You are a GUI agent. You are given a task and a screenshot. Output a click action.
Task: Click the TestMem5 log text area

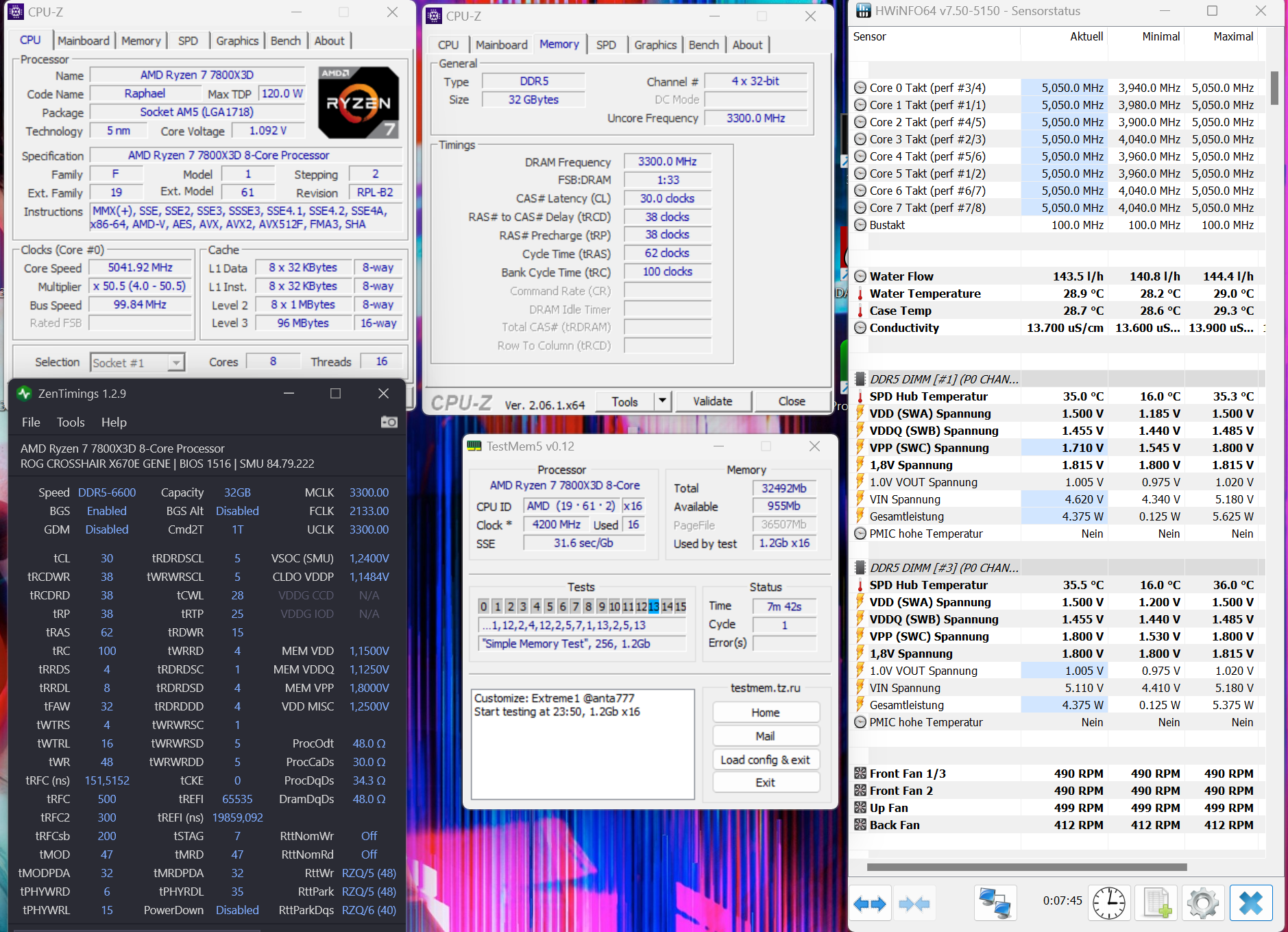pos(583,744)
